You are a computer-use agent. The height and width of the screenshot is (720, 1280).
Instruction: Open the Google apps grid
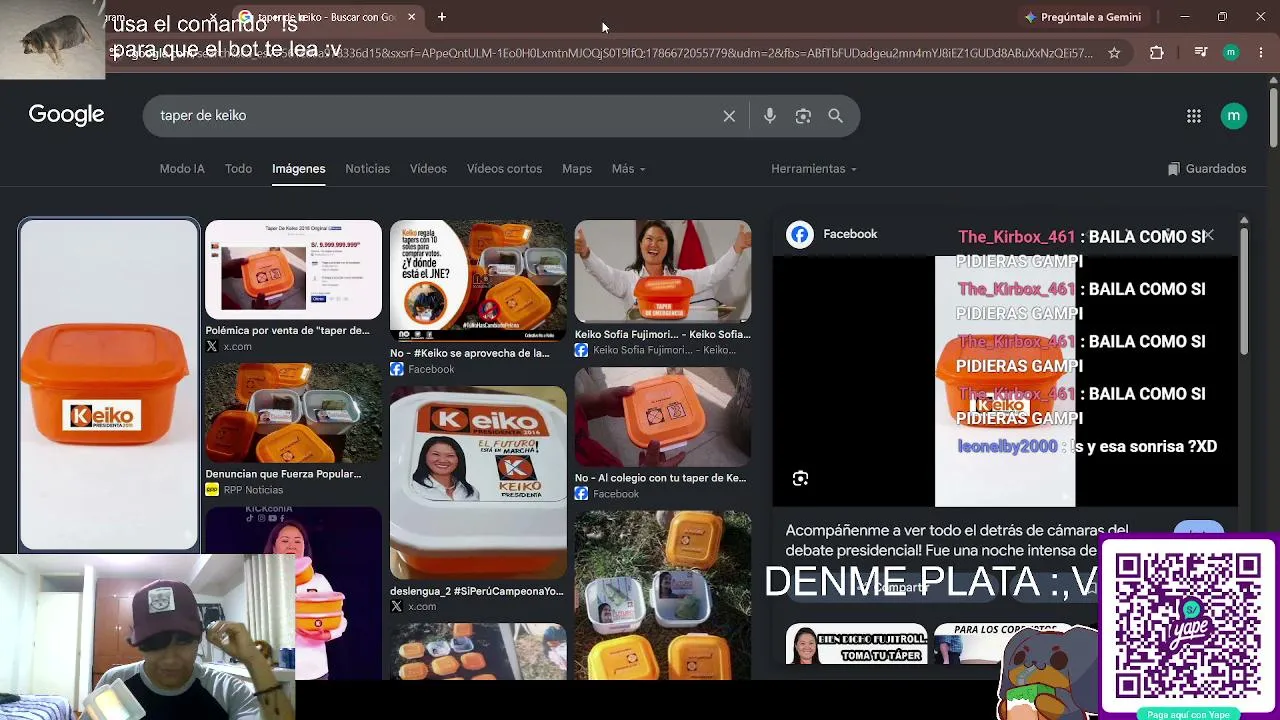click(1194, 116)
